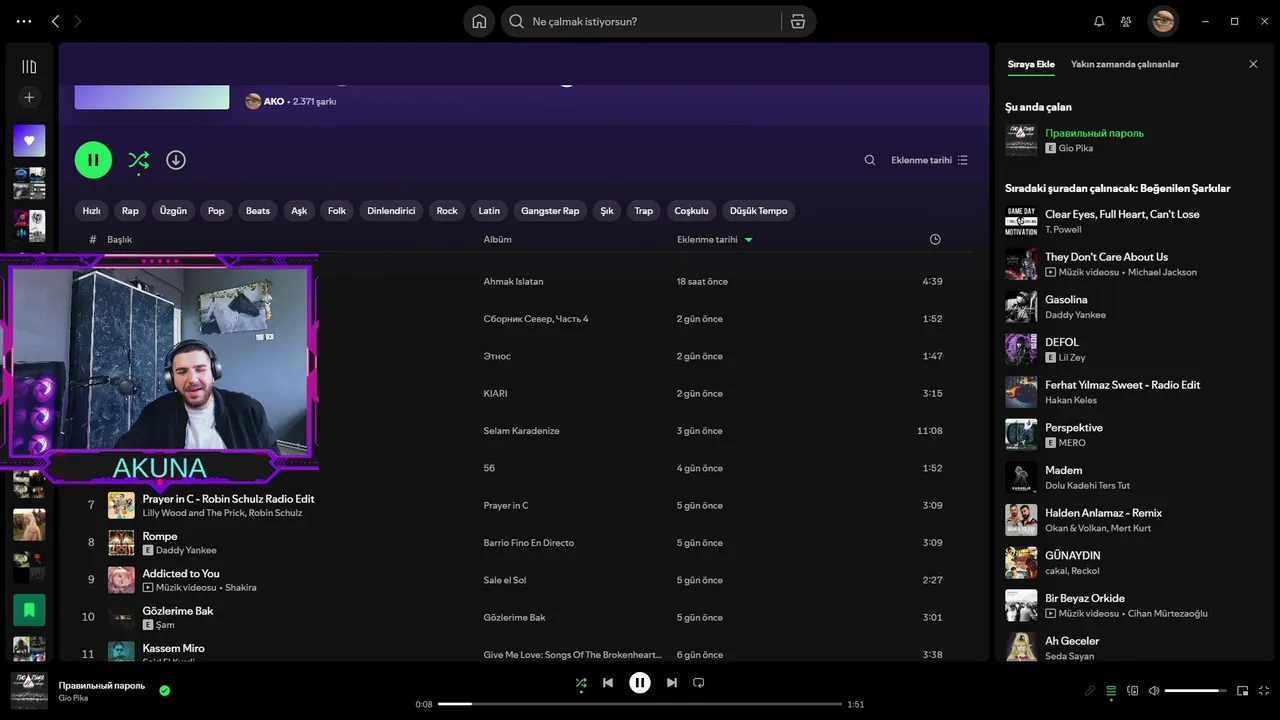
Task: Skip to previous track
Action: tap(608, 683)
